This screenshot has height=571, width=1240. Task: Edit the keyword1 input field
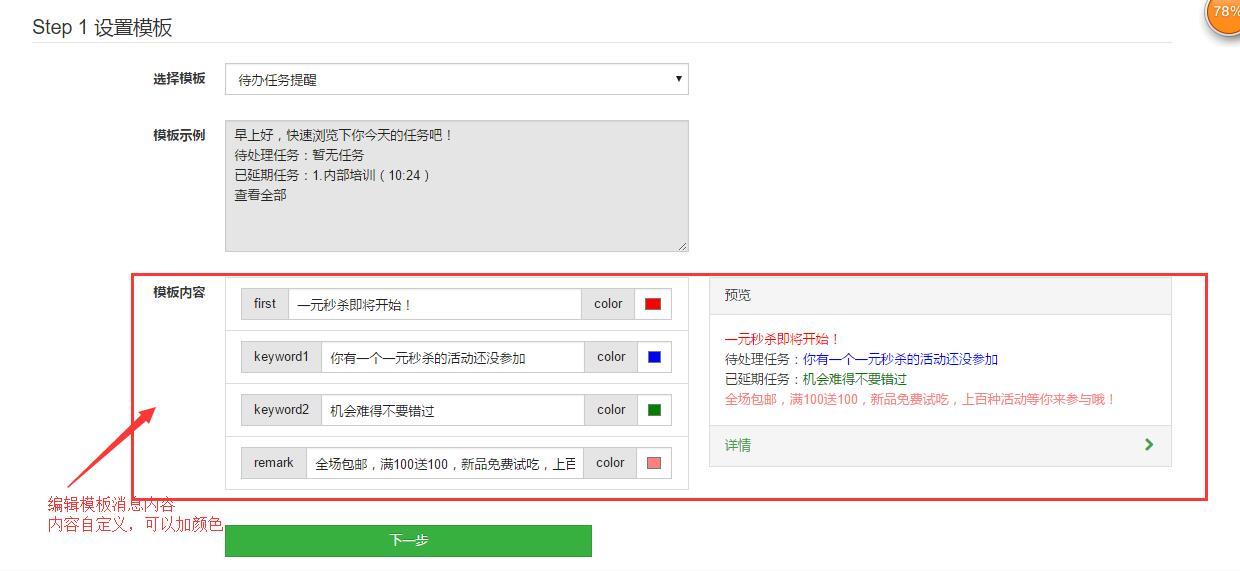452,357
